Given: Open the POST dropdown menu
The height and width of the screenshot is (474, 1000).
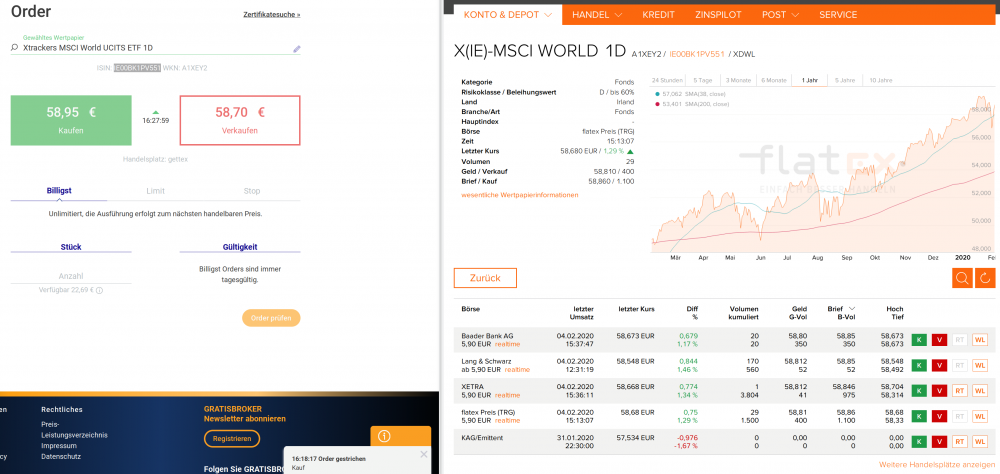Looking at the screenshot, I should (780, 15).
